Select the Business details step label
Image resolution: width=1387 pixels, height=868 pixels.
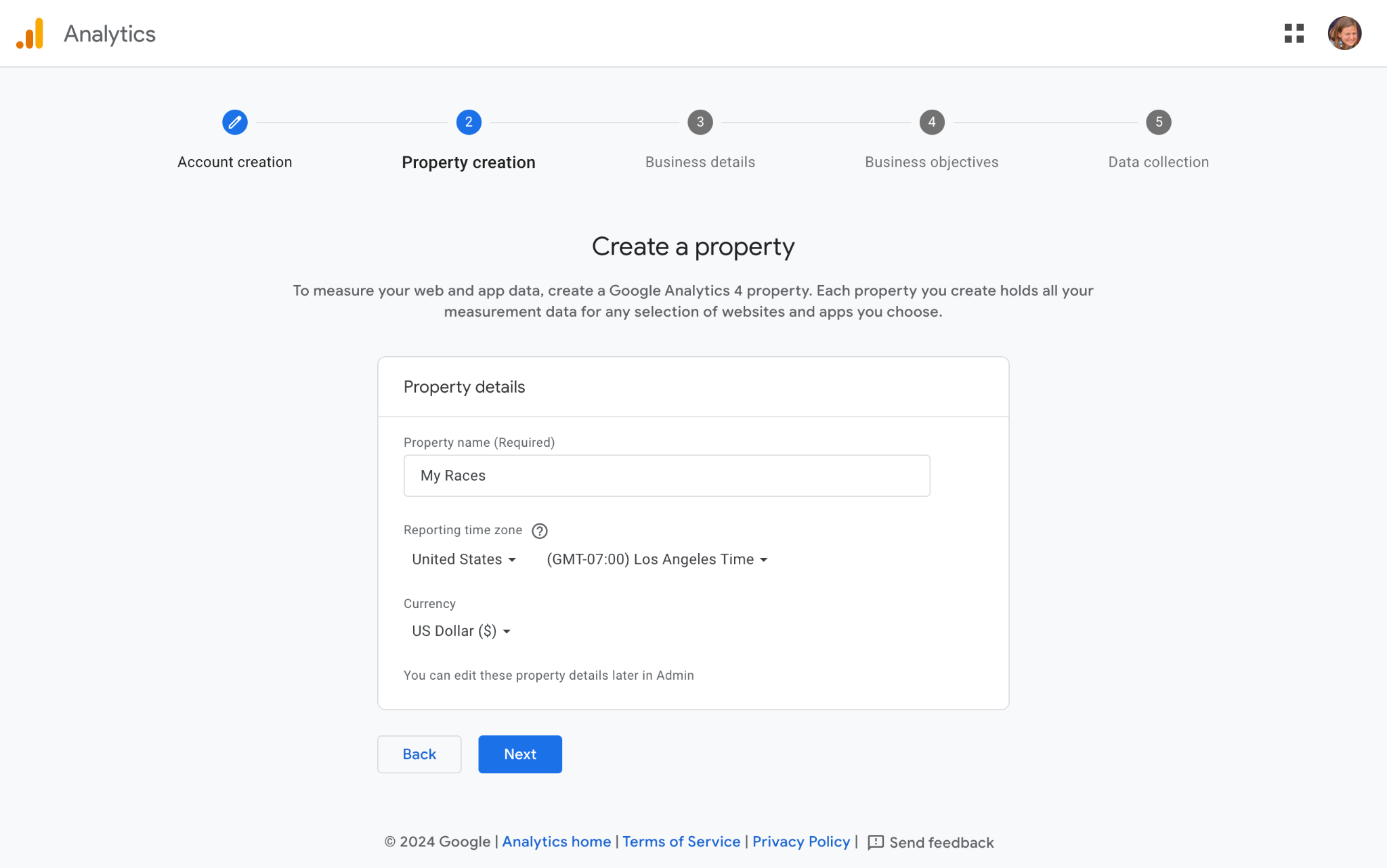(700, 162)
